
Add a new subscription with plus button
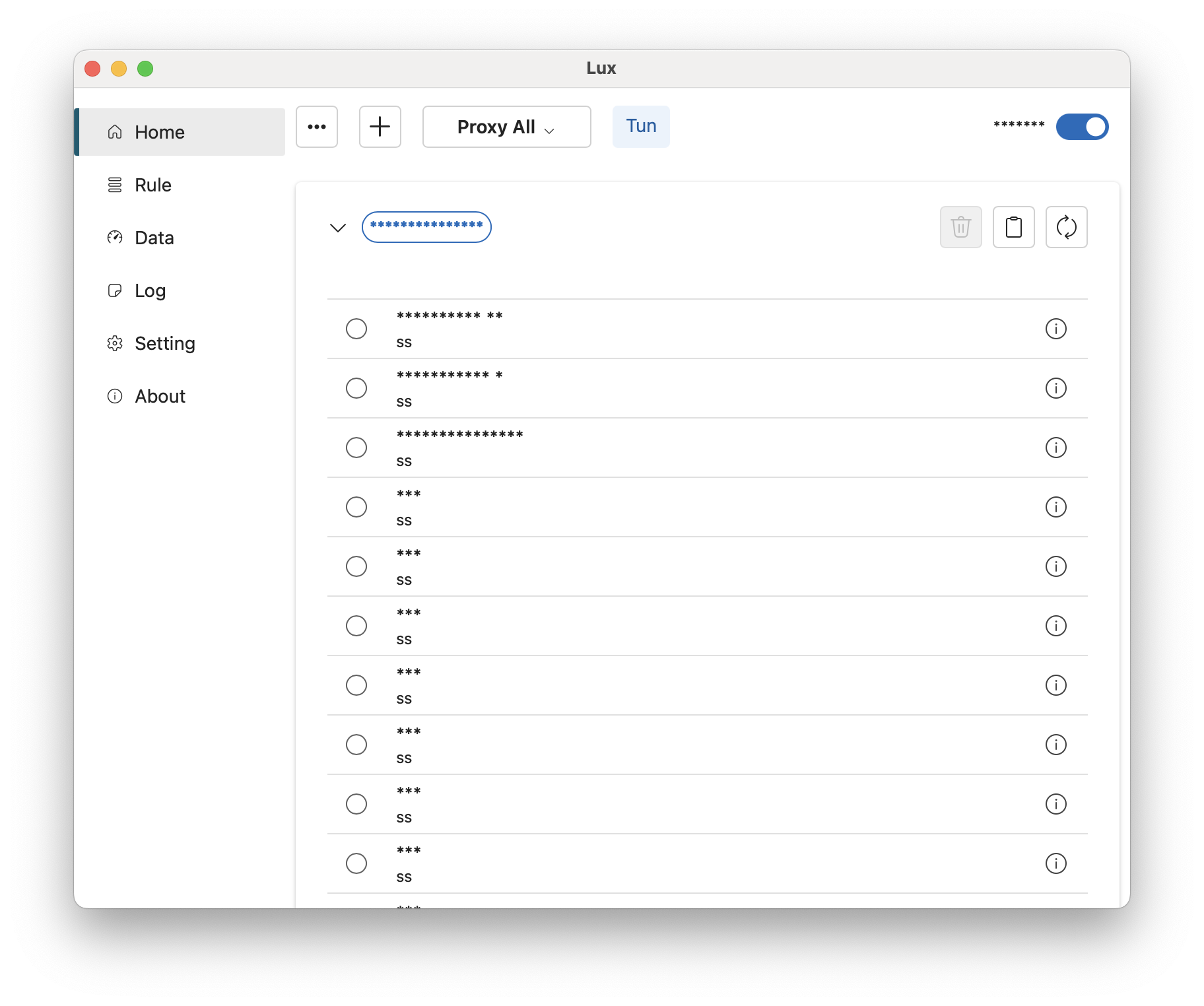point(380,126)
